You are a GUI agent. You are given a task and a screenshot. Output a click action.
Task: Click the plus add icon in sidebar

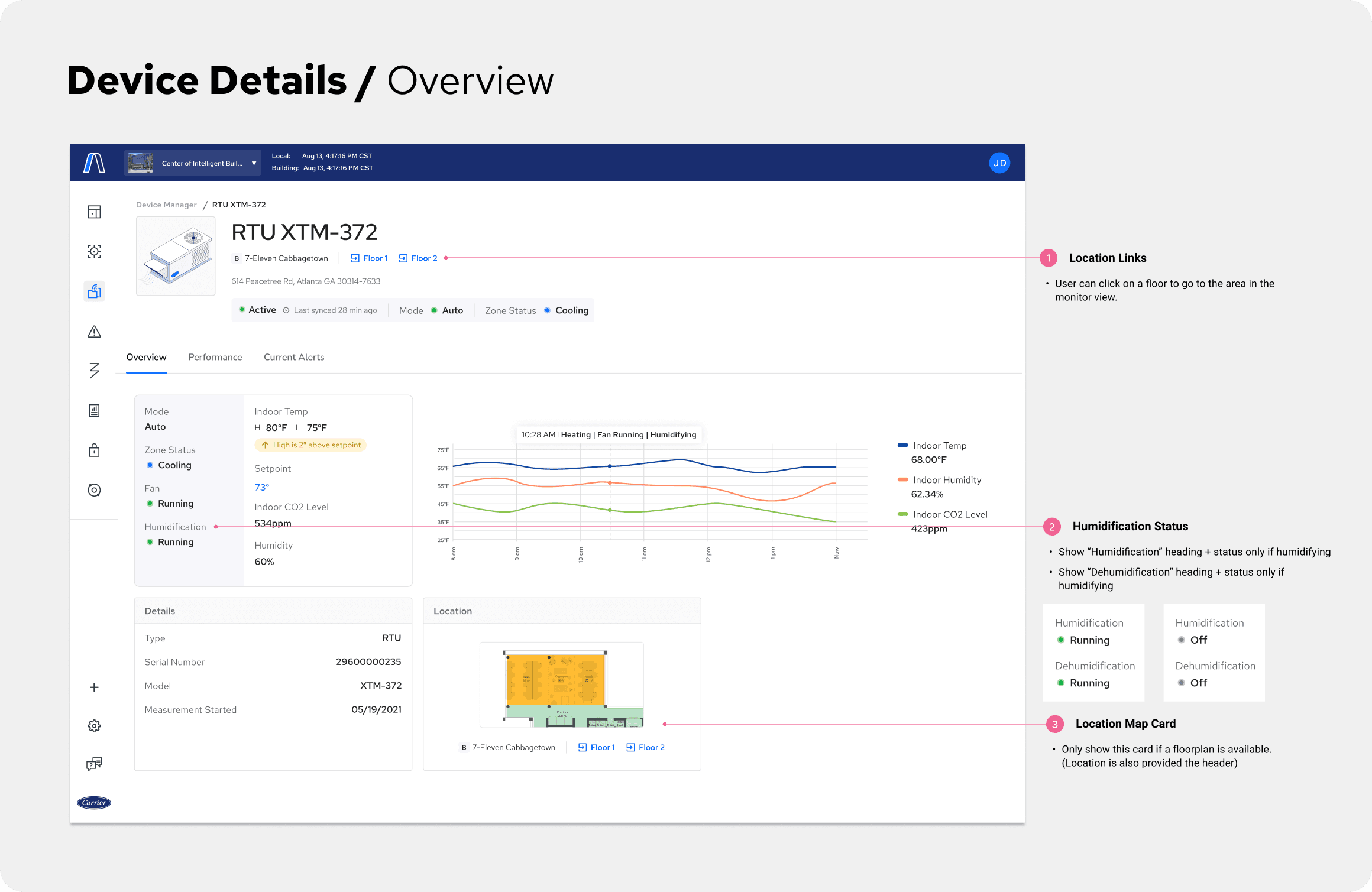(x=94, y=687)
